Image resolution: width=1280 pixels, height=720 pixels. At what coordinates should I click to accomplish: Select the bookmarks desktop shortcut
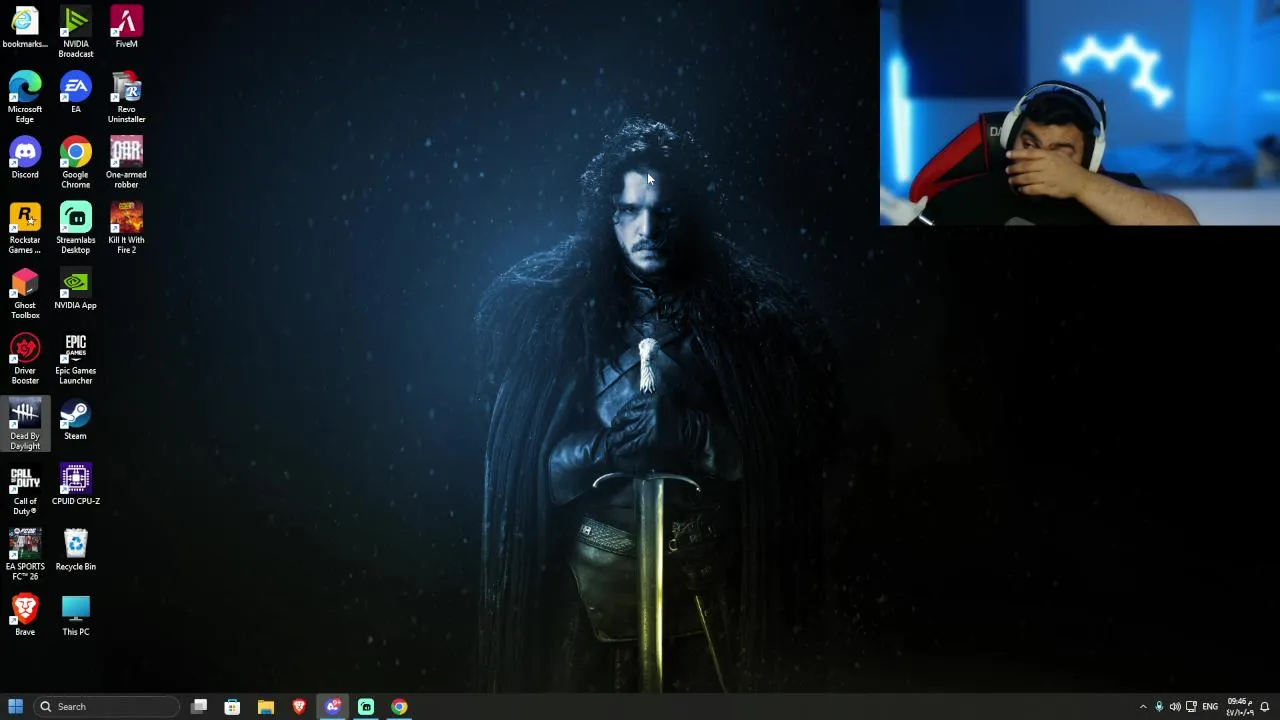coord(25,28)
